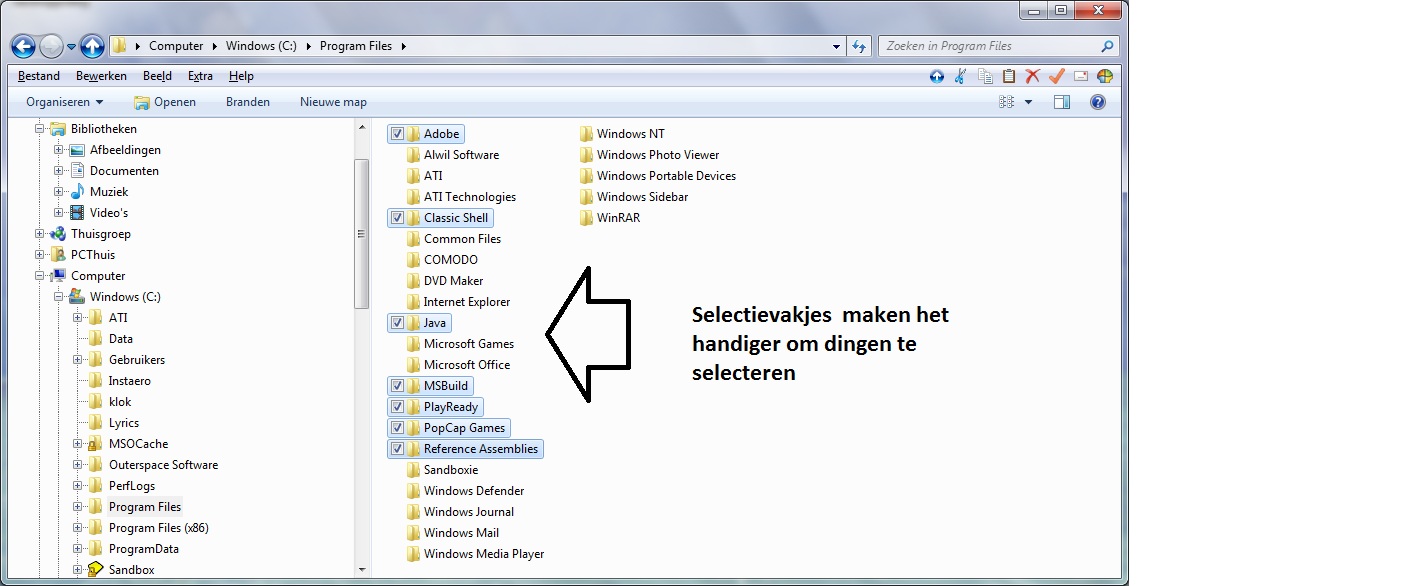This screenshot has height=586, width=1406.
Task: Uncheck the MSBuild folder checkbox
Action: click(x=397, y=386)
